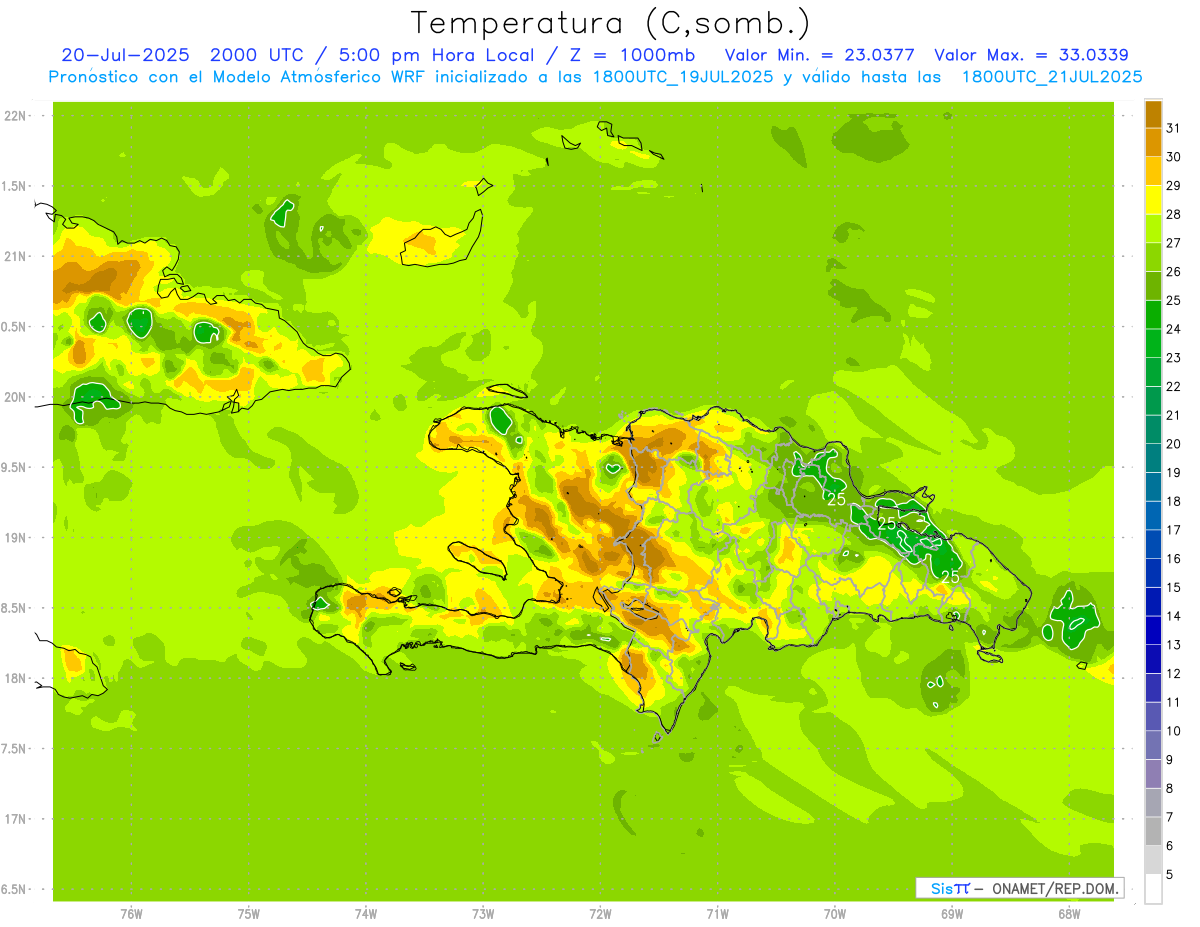Click the '74W' longitude label
The image size is (1200, 927).
point(366,914)
